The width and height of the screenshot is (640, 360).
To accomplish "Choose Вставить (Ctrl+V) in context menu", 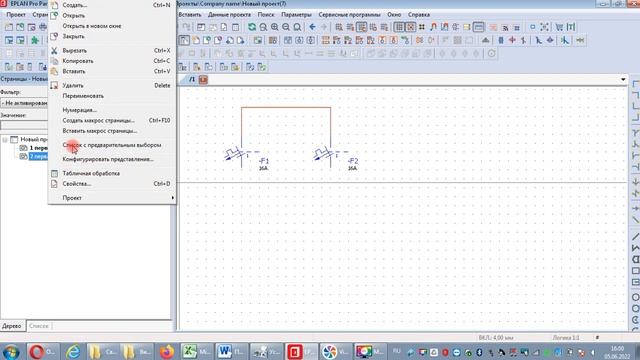I will click(x=74, y=71).
